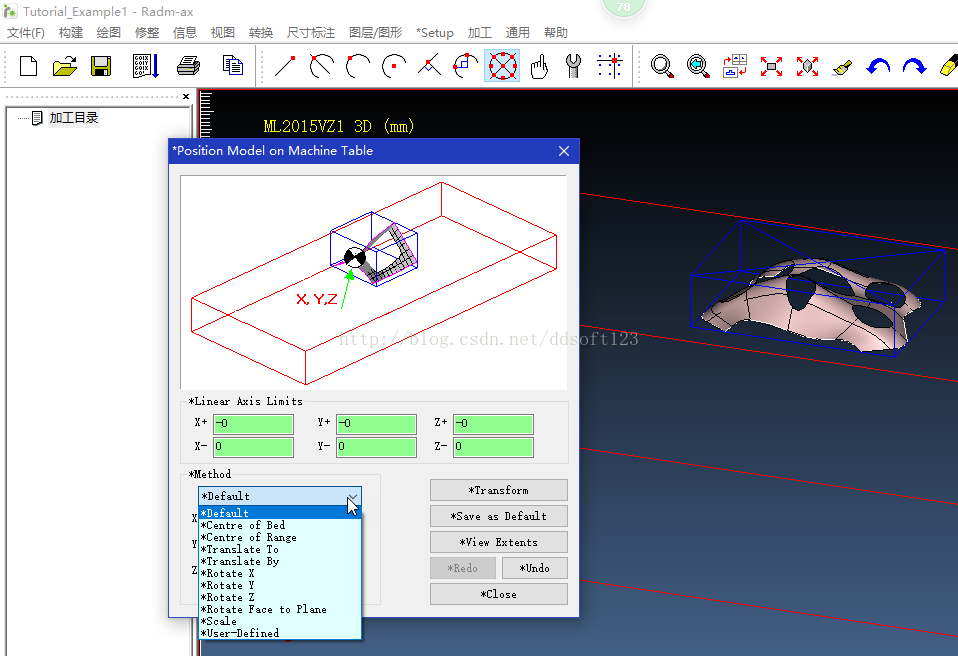Click the wrench tool icon
The image size is (958, 656).
(x=573, y=65)
